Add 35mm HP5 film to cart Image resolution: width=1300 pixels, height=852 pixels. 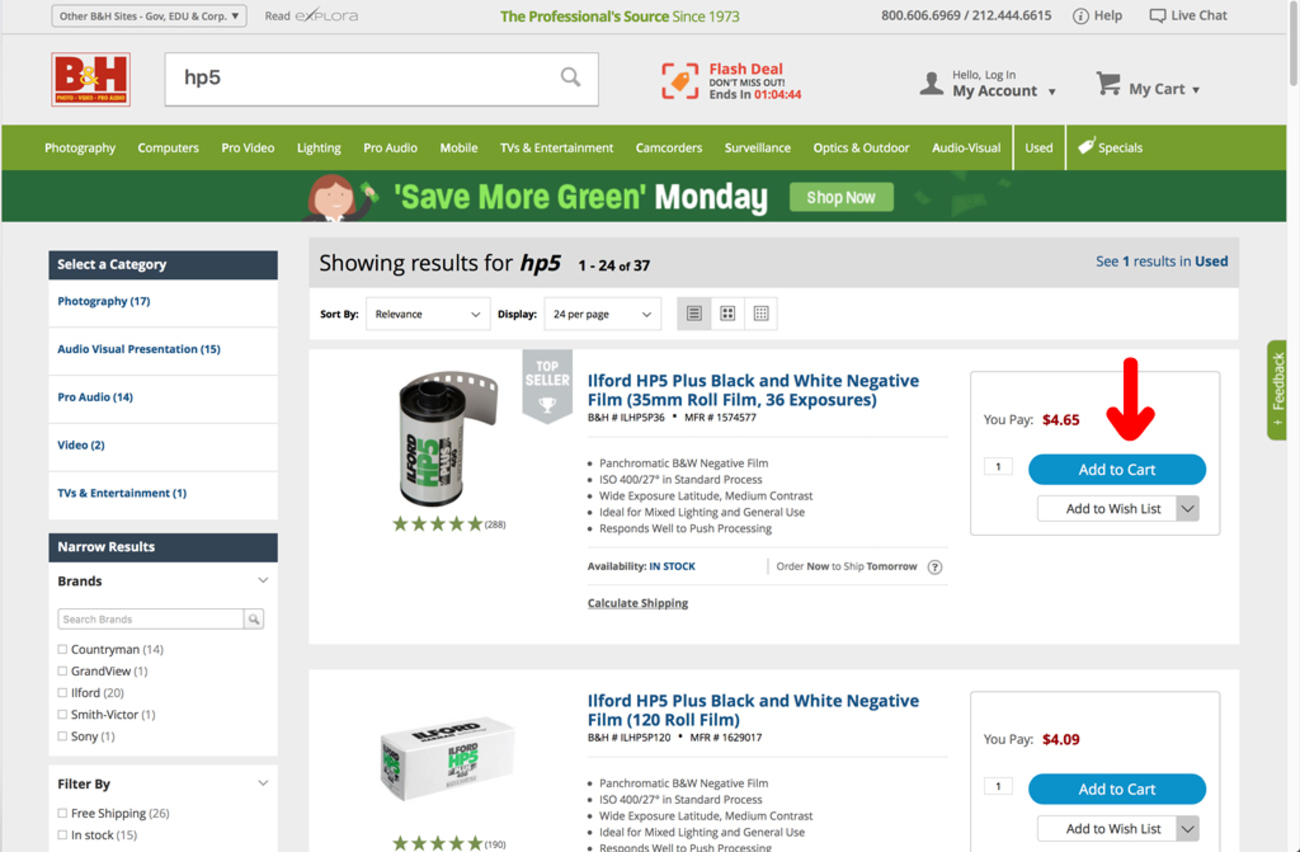tap(1117, 470)
